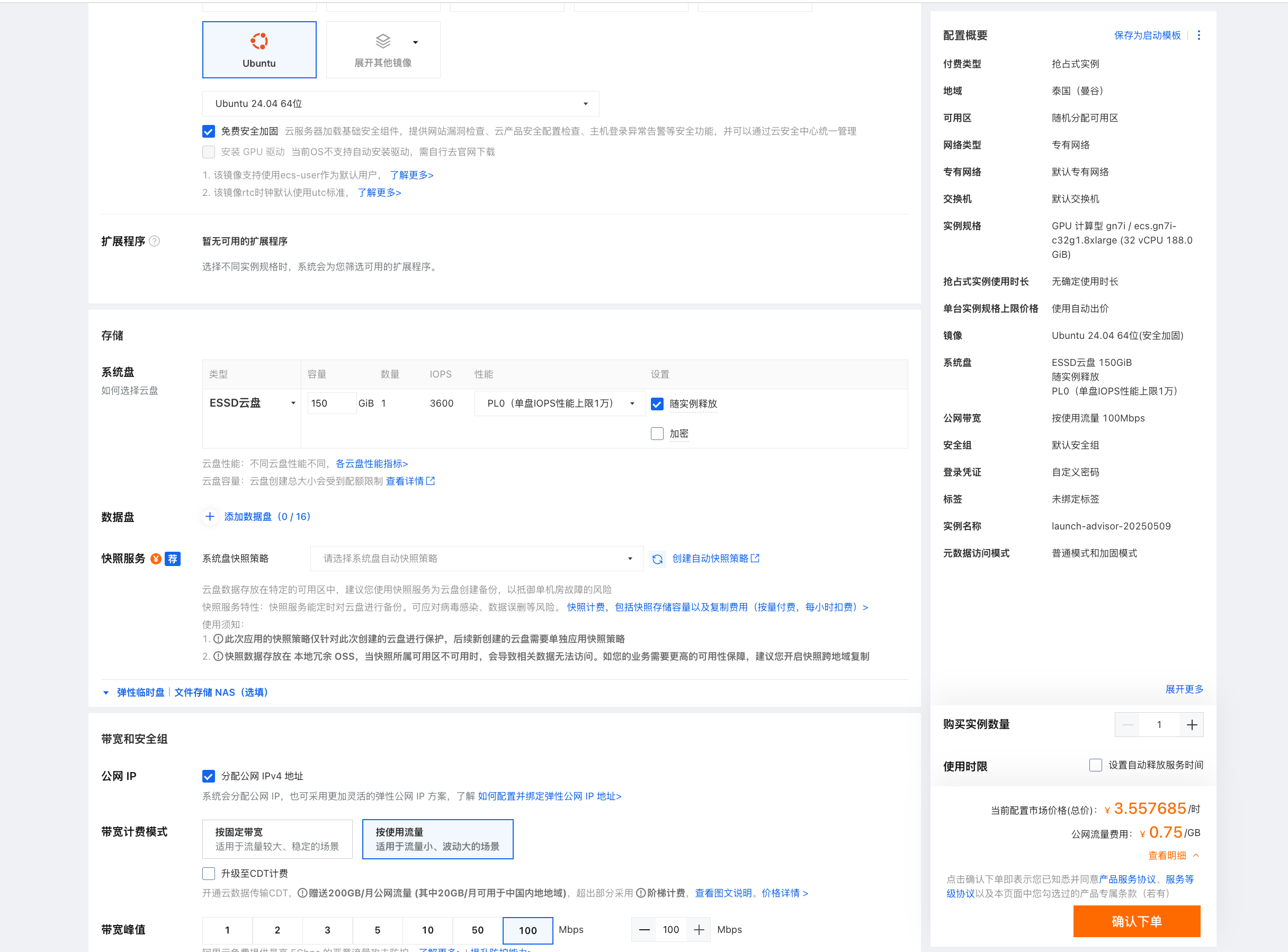
Task: Check 设置自动释放服务时间 option
Action: click(1096, 765)
